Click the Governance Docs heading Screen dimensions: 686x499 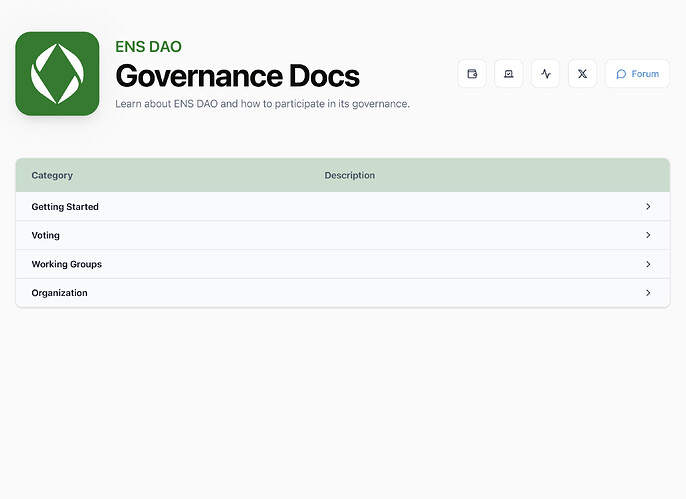pos(237,75)
